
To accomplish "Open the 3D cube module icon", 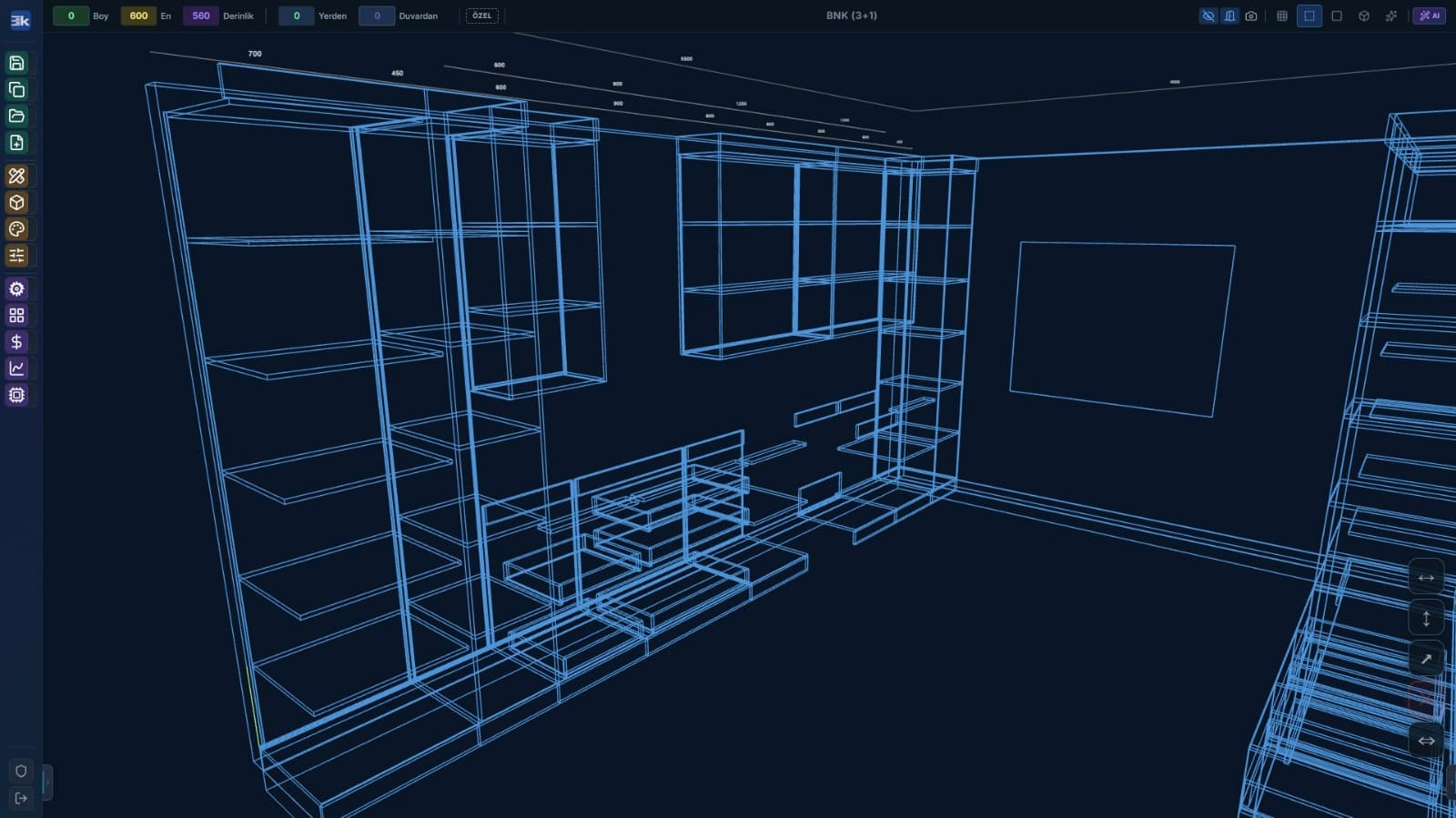I will pos(16,202).
